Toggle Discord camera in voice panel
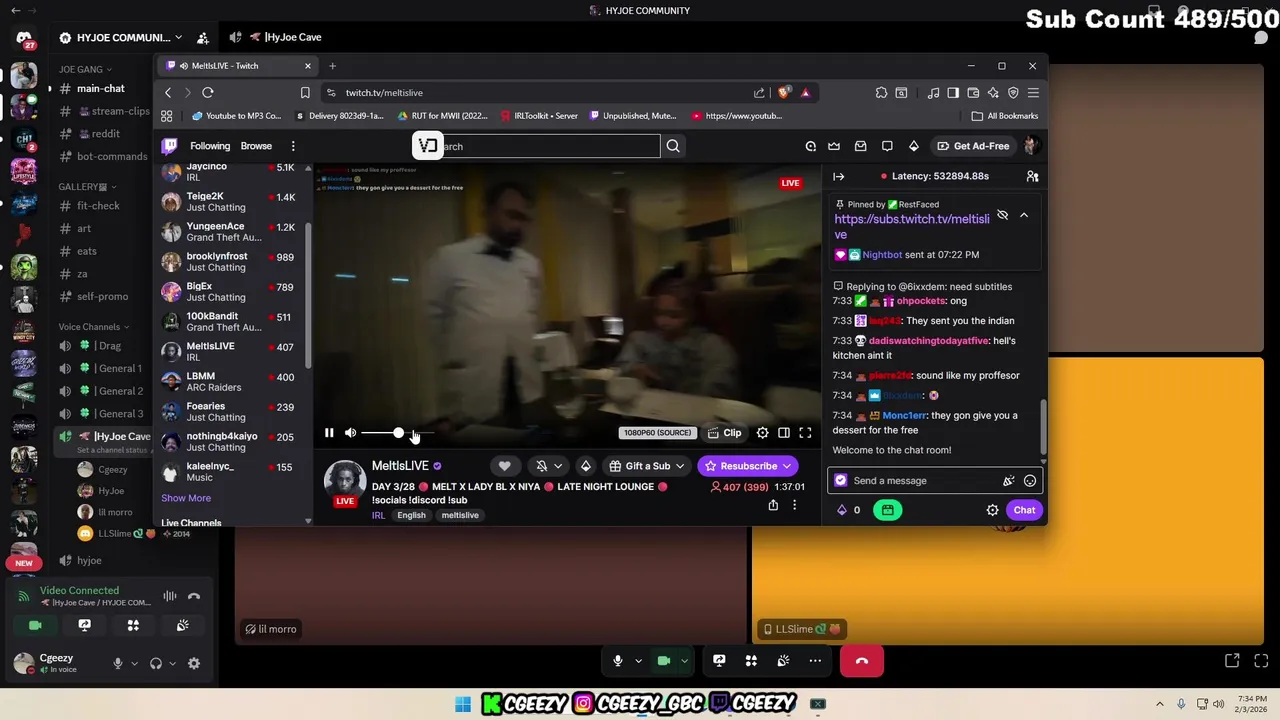The height and width of the screenshot is (720, 1280). [35, 625]
